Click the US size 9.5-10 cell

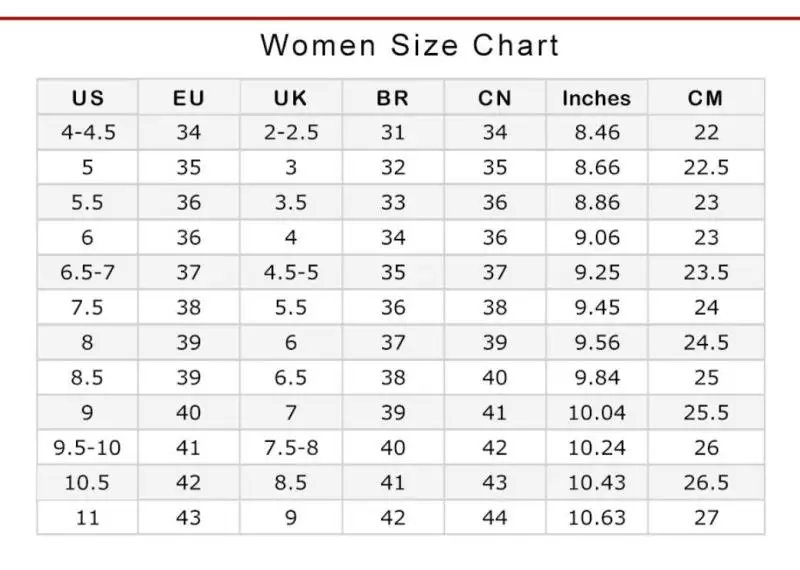pyautogui.click(x=87, y=448)
